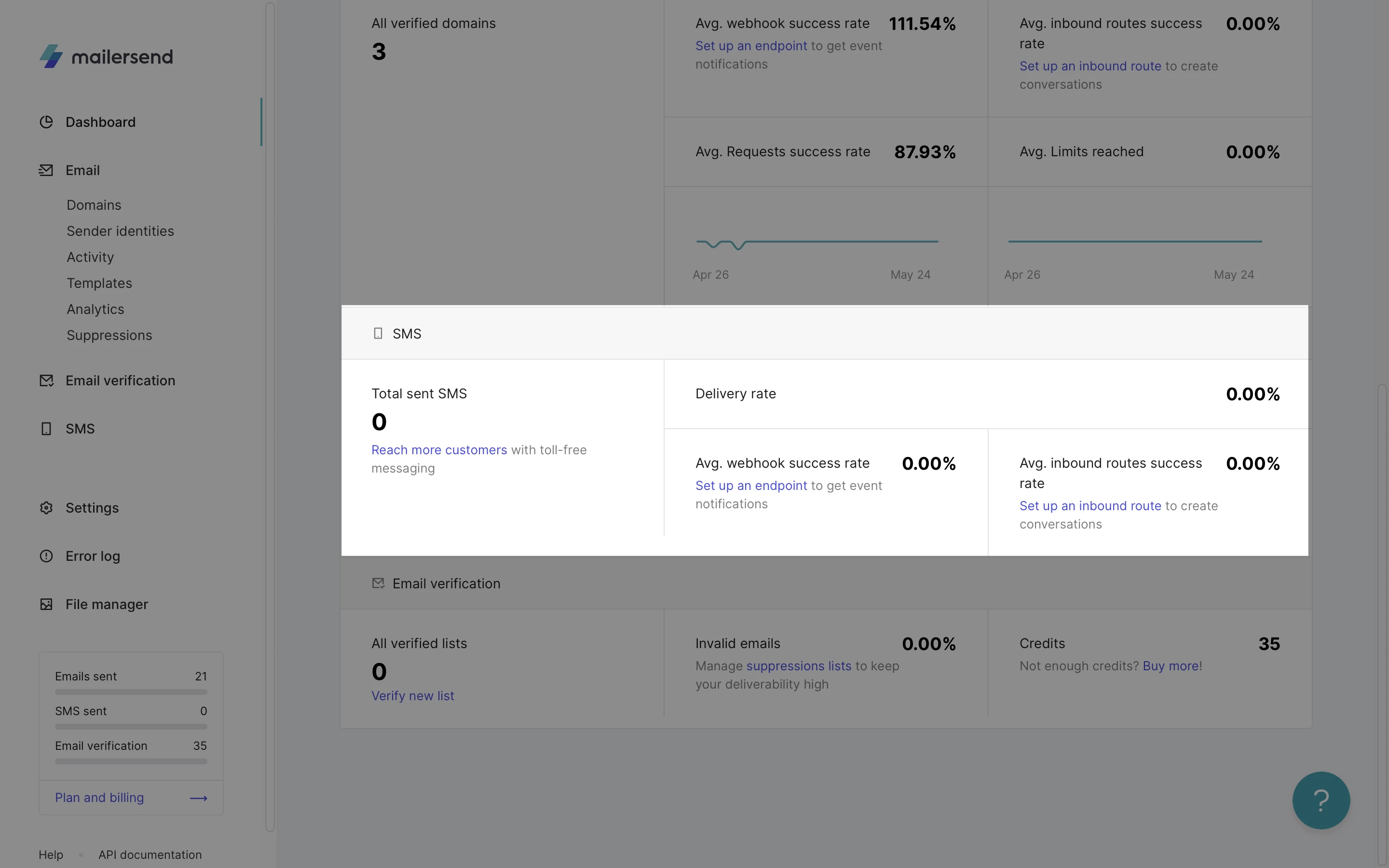This screenshot has height=868, width=1389.
Task: Click the Emails sent usage progress bar
Action: tap(131, 692)
